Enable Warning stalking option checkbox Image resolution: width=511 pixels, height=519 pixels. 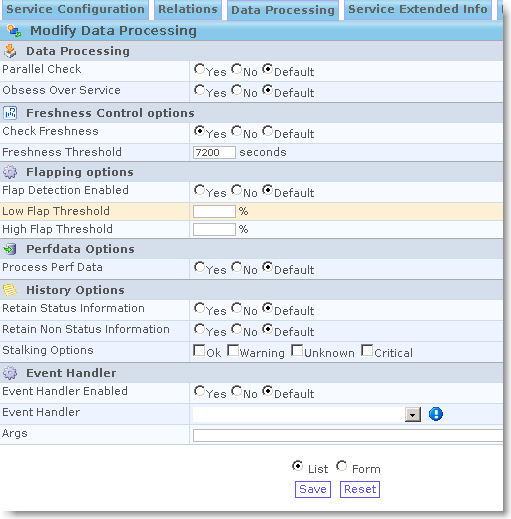pyautogui.click(x=233, y=350)
